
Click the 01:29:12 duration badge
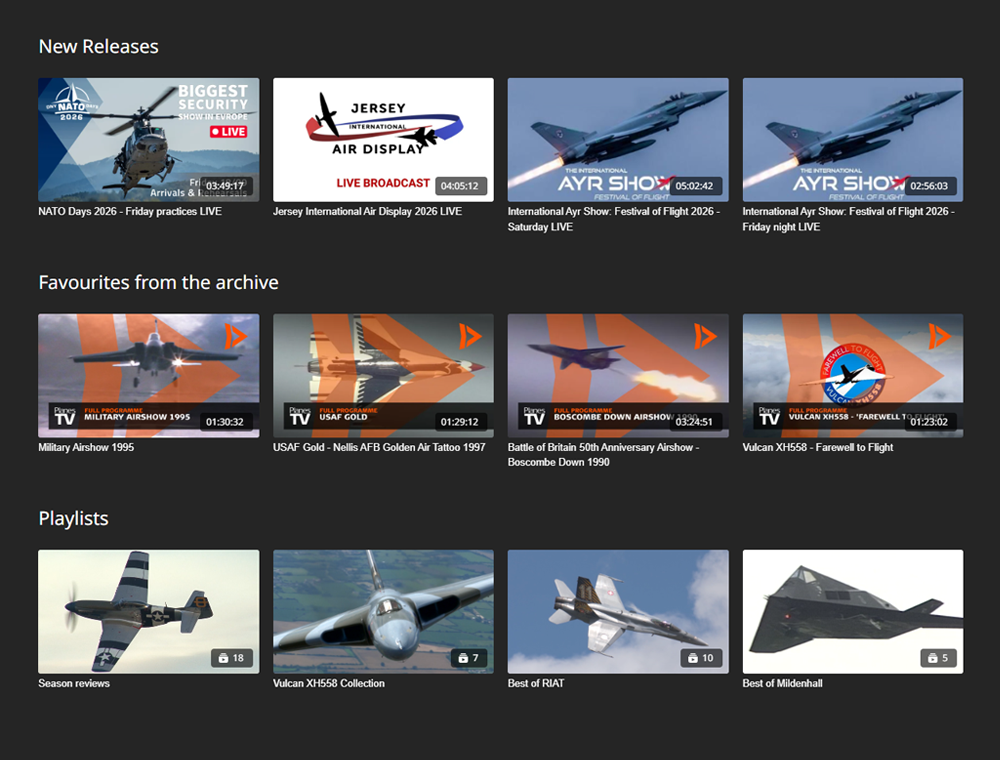point(460,422)
